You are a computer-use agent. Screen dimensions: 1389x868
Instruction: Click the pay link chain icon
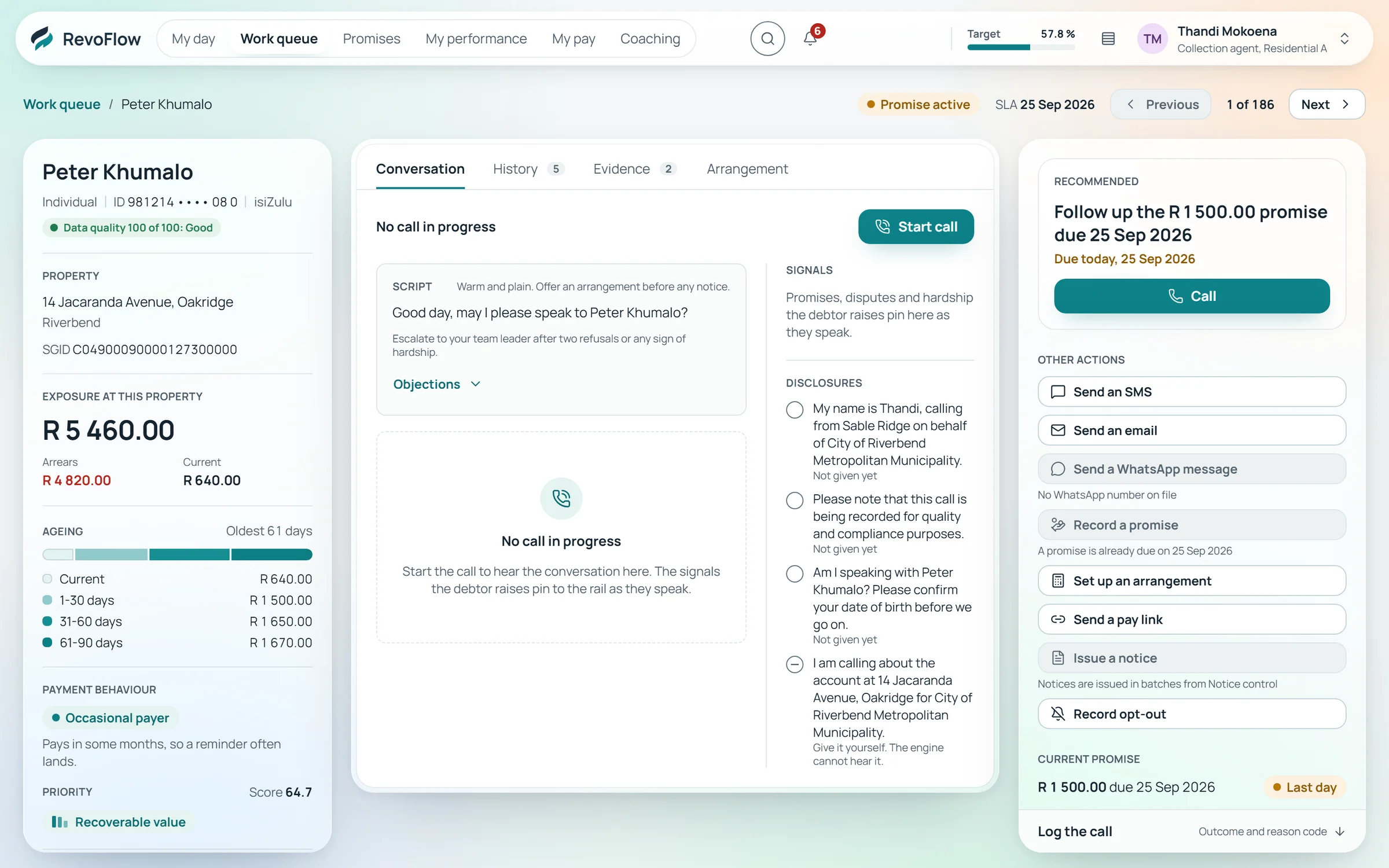[x=1058, y=619]
